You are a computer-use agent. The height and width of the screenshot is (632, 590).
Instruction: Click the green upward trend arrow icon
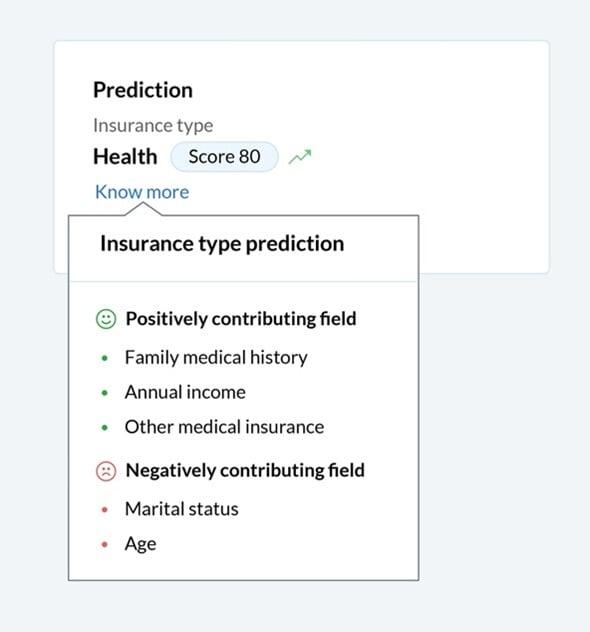coord(300,157)
